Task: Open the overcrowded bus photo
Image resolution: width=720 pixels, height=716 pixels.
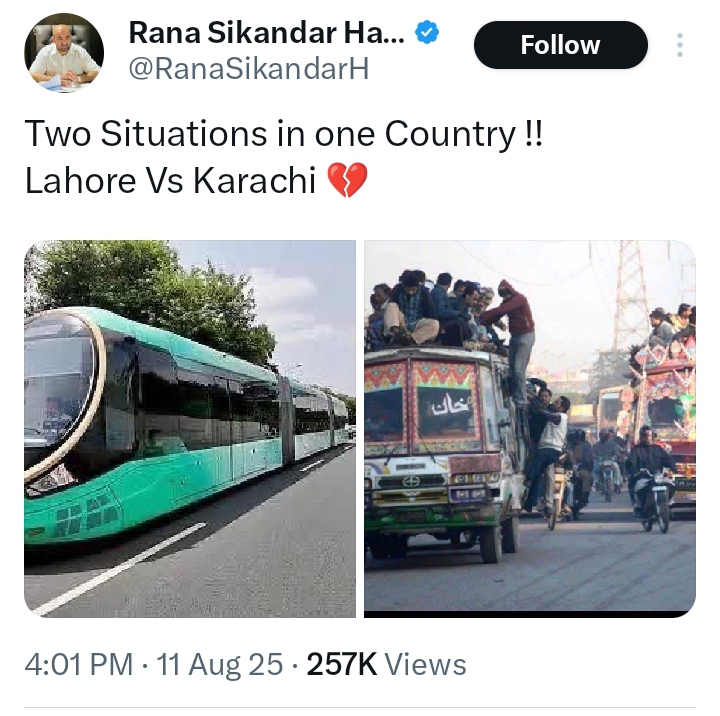Action: coord(530,428)
